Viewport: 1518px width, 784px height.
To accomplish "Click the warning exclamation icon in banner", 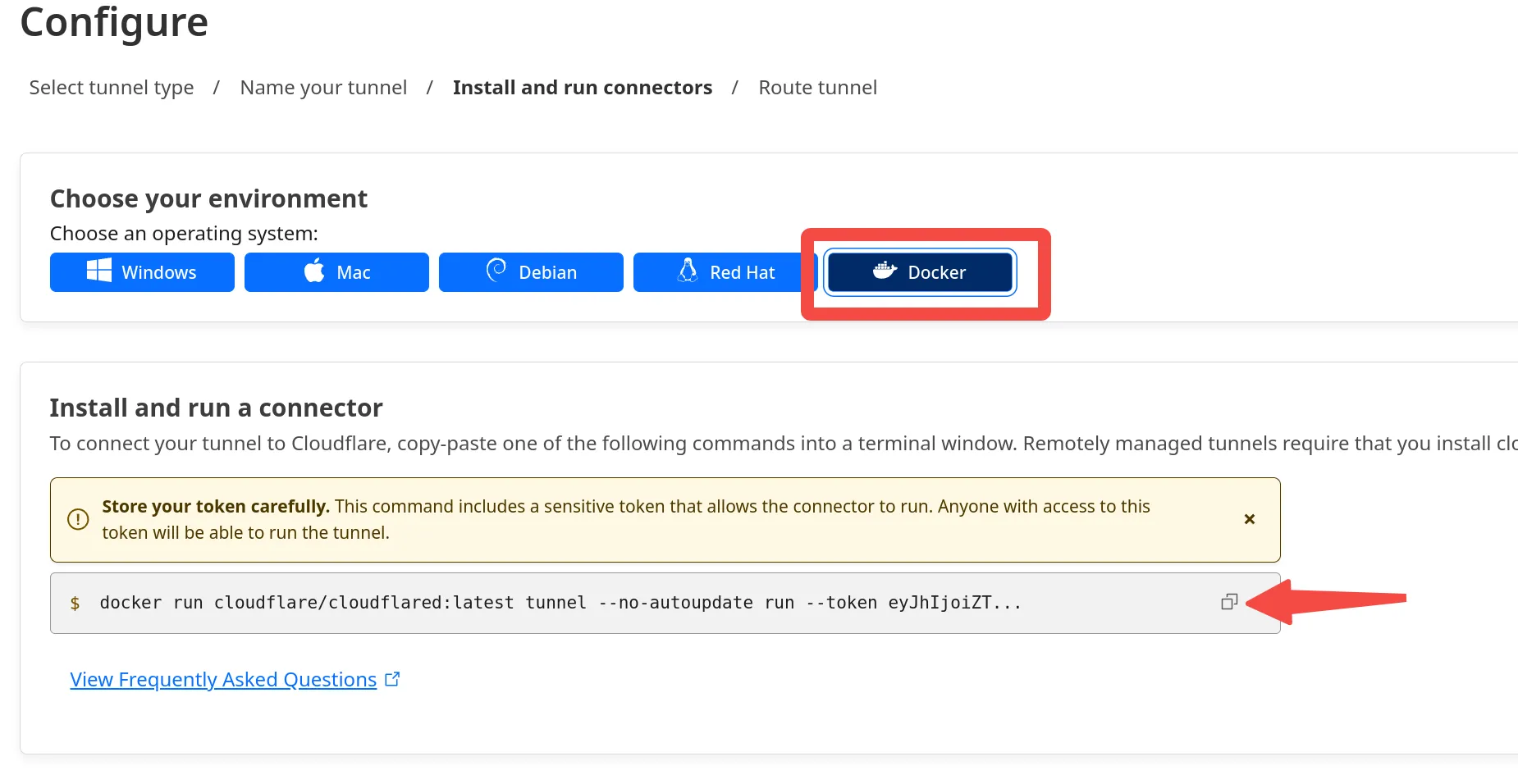I will click(78, 519).
